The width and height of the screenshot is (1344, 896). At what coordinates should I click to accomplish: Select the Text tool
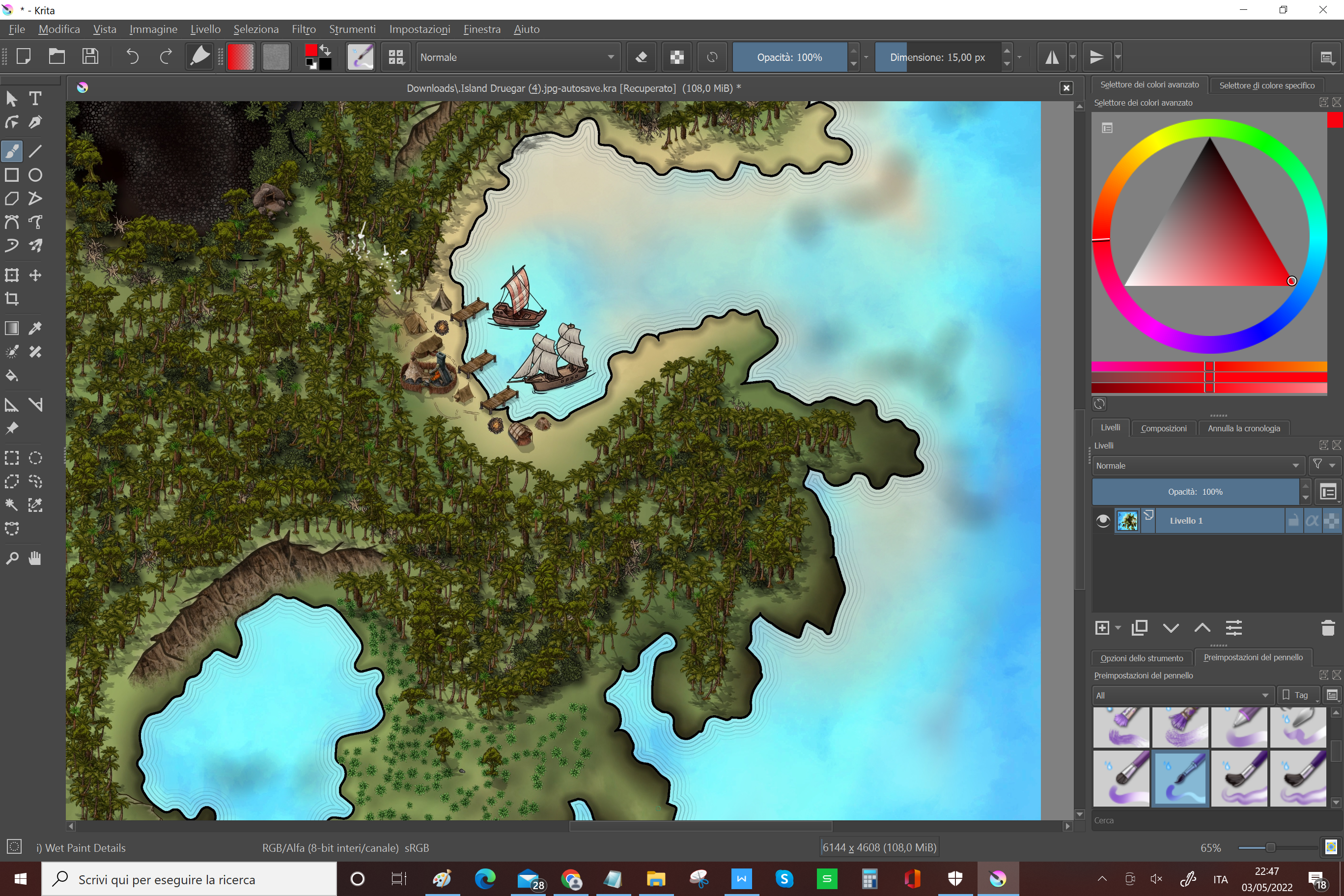35,99
